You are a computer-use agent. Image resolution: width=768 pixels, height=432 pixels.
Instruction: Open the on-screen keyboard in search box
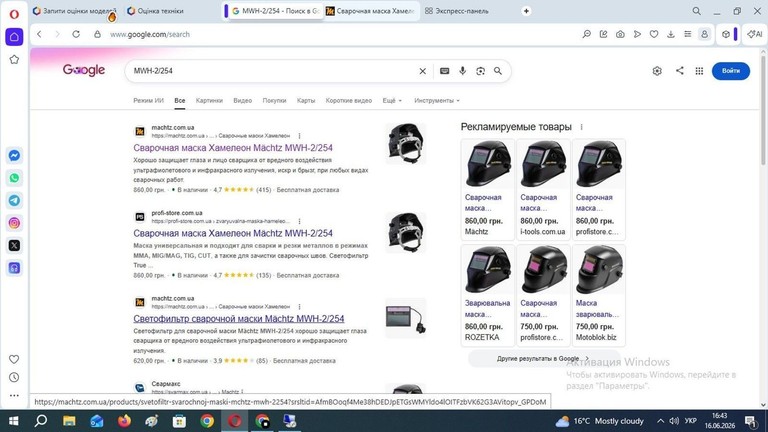pos(444,71)
